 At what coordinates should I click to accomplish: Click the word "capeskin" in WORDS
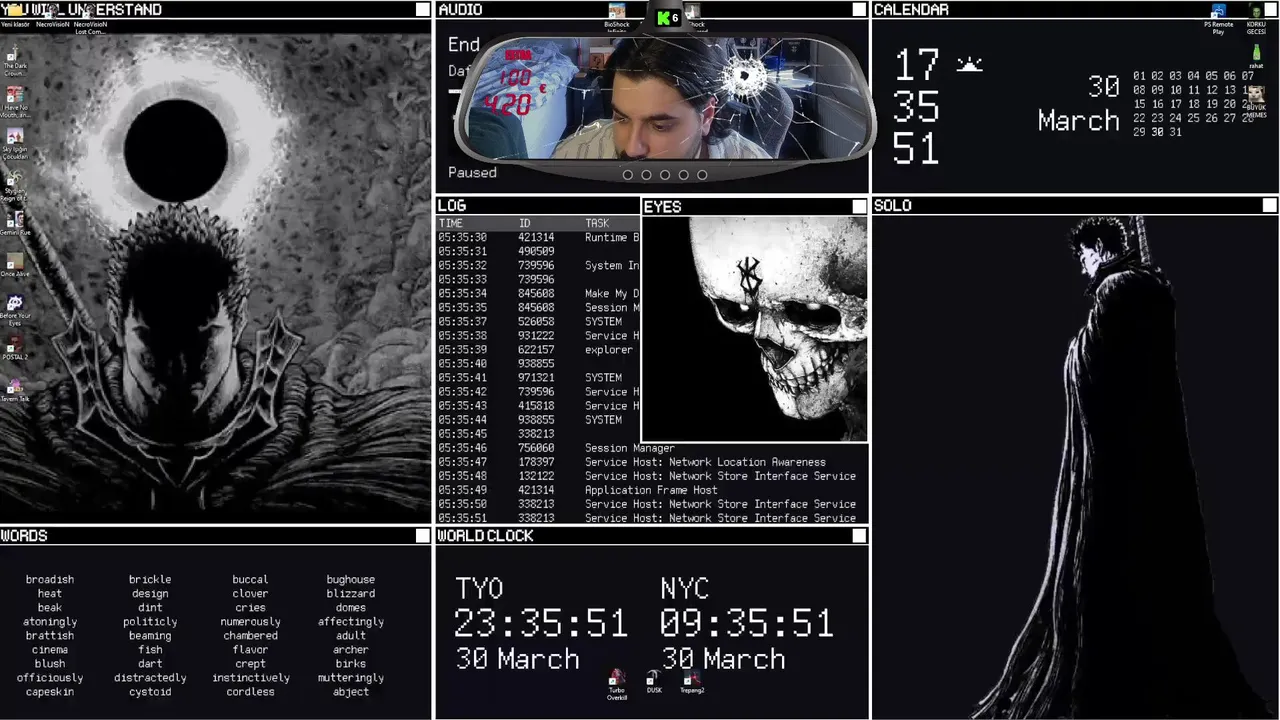(50, 691)
